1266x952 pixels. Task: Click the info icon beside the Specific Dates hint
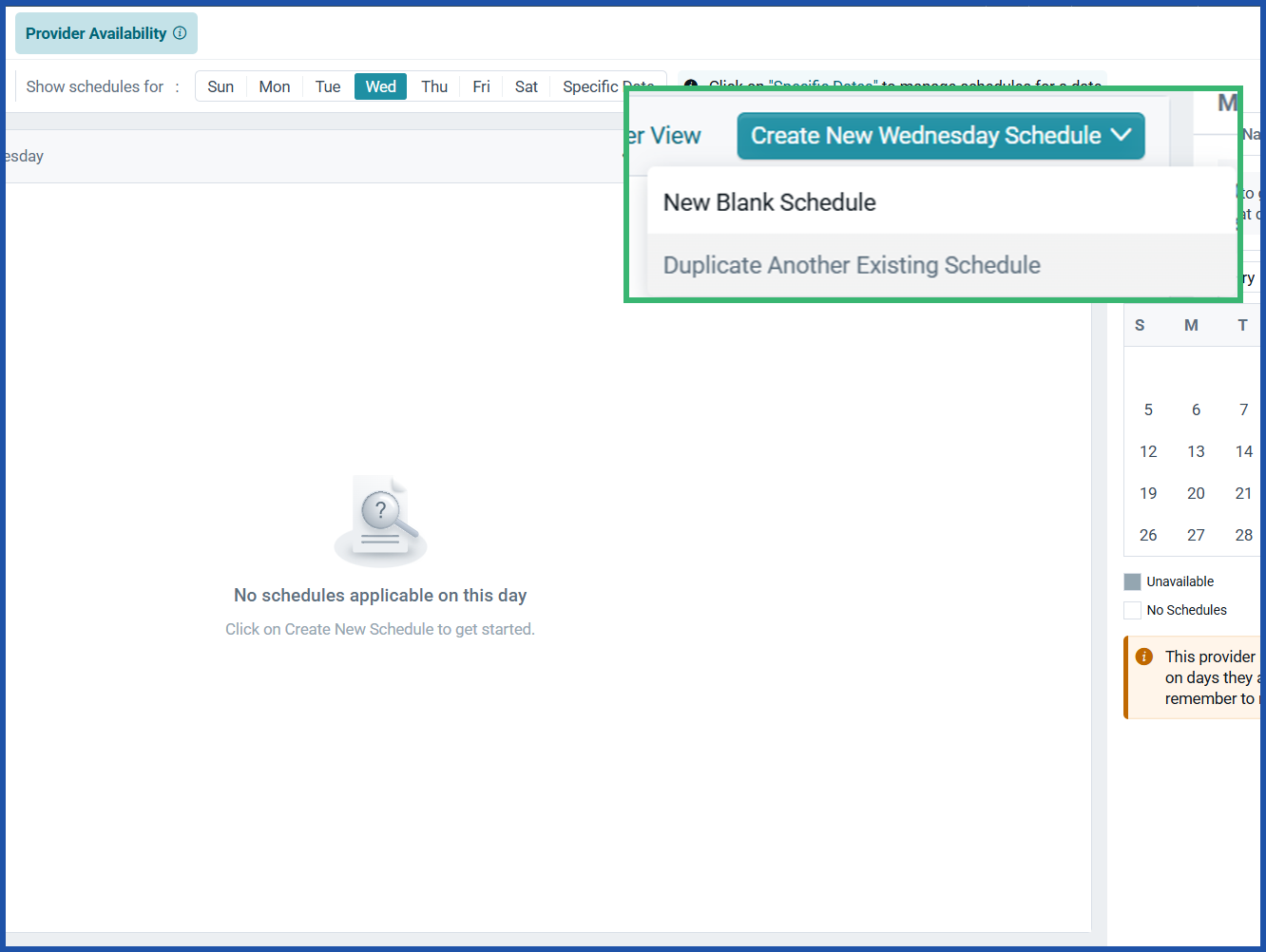click(x=690, y=85)
